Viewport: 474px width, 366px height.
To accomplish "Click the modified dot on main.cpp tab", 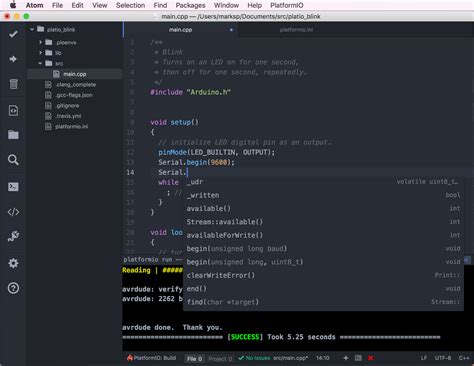I will click(x=231, y=30).
